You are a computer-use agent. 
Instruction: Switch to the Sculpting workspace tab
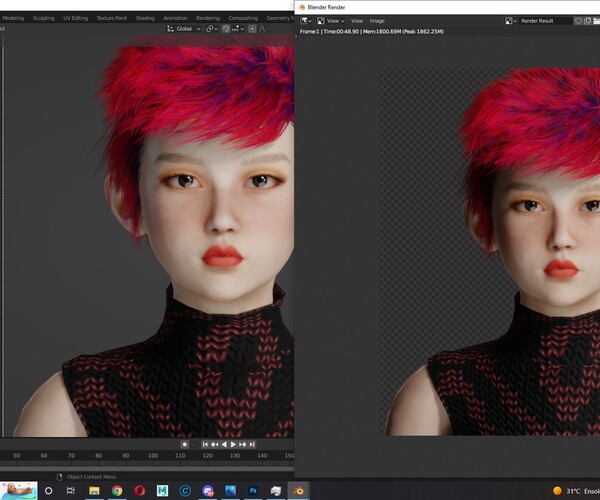pyautogui.click(x=44, y=18)
